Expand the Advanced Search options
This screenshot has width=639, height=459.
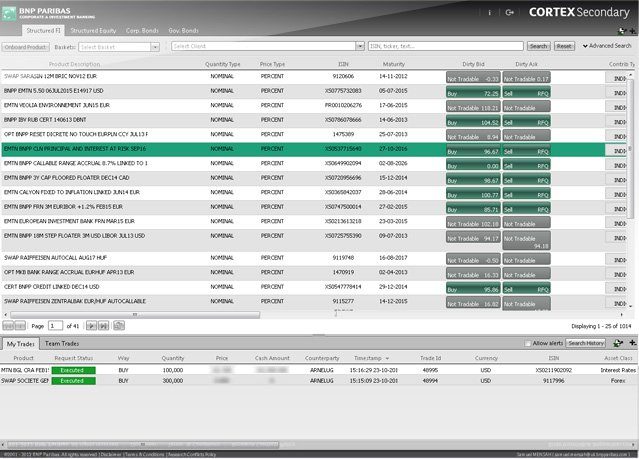coord(607,46)
